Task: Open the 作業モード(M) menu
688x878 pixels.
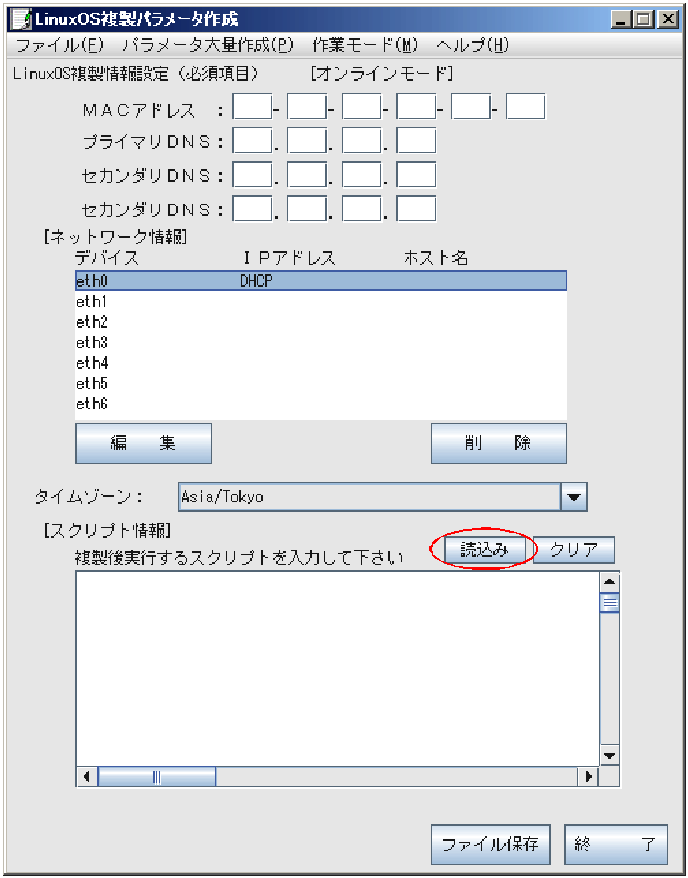Action: coord(365,45)
